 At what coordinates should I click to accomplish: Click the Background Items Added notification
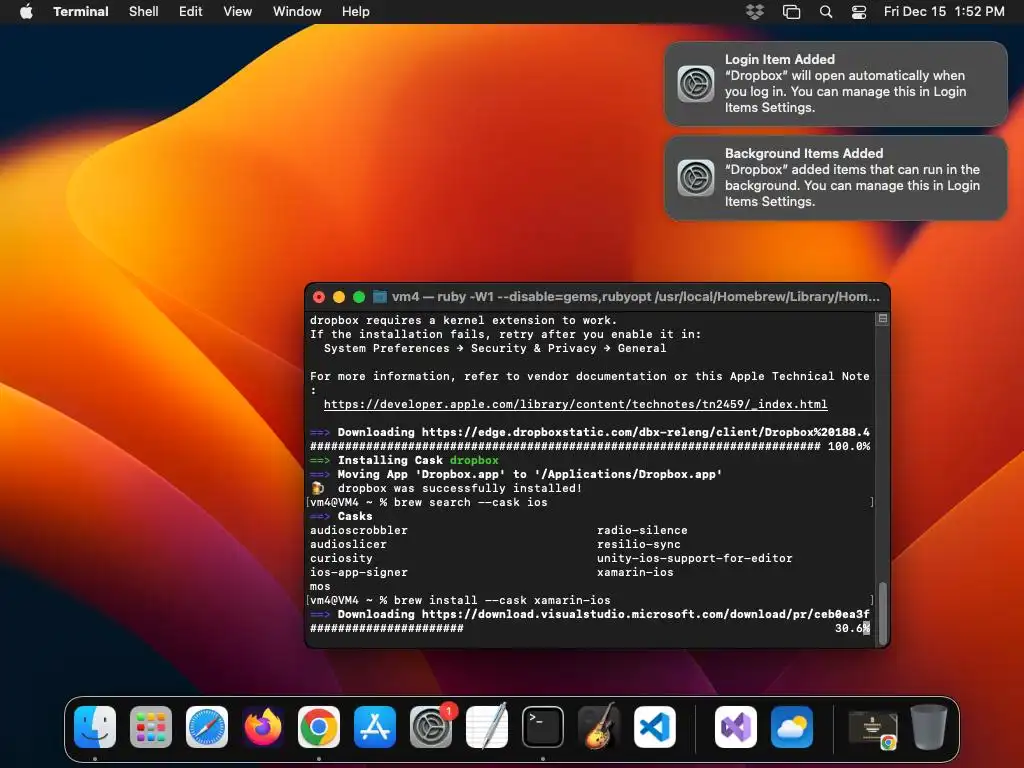click(836, 178)
